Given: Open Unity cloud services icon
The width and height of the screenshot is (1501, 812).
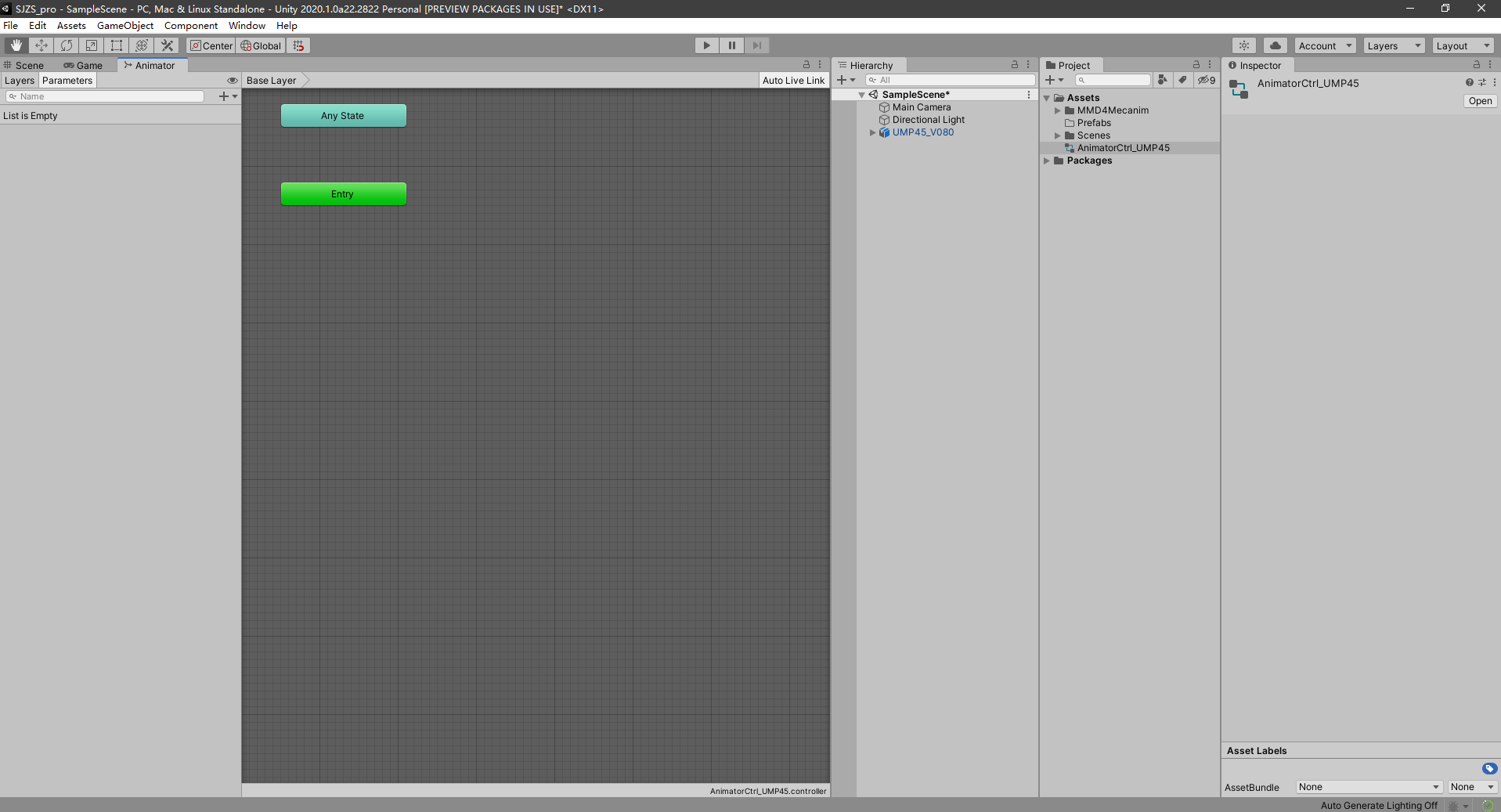Looking at the screenshot, I should (x=1275, y=45).
